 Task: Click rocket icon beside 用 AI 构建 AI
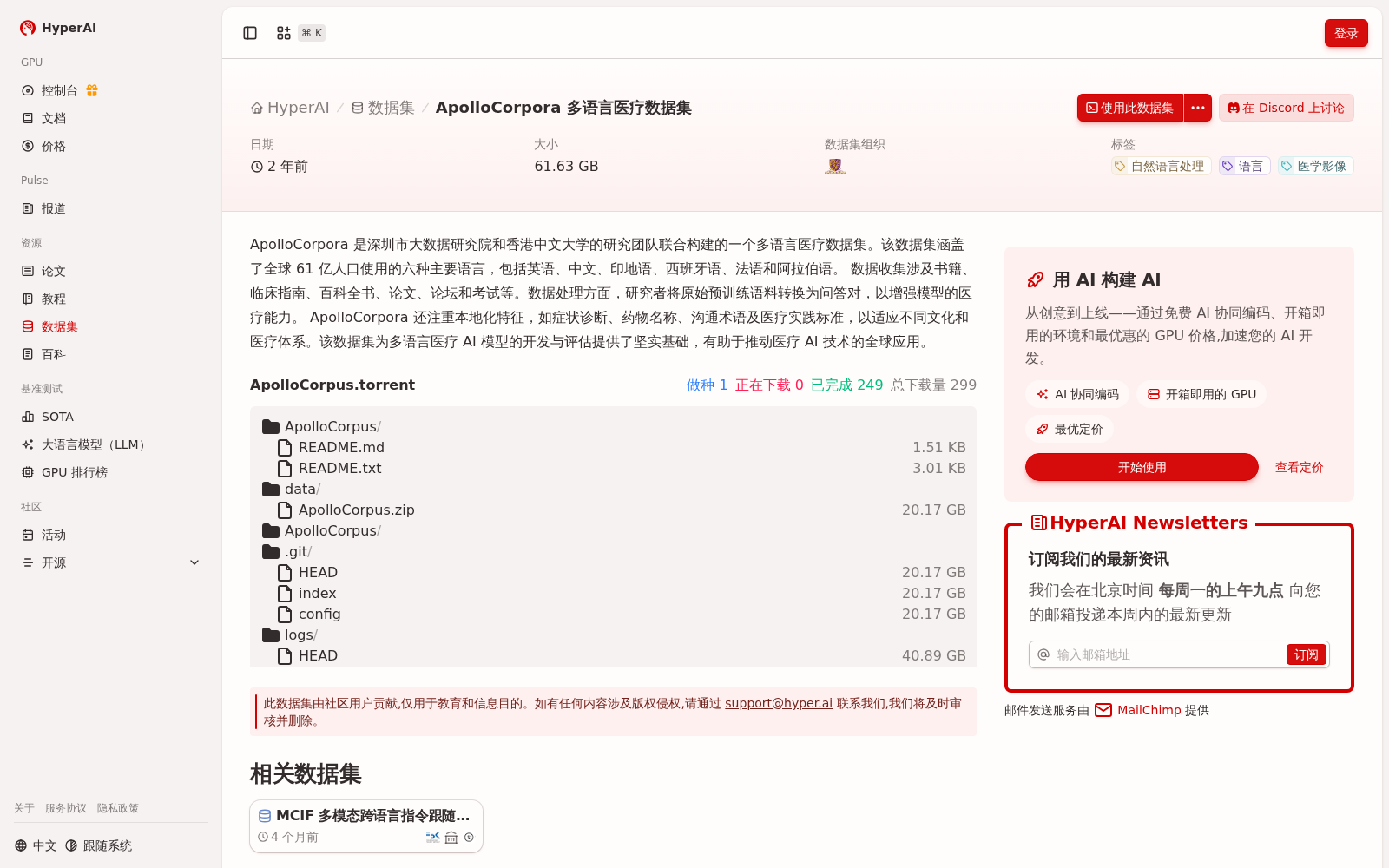click(x=1035, y=279)
